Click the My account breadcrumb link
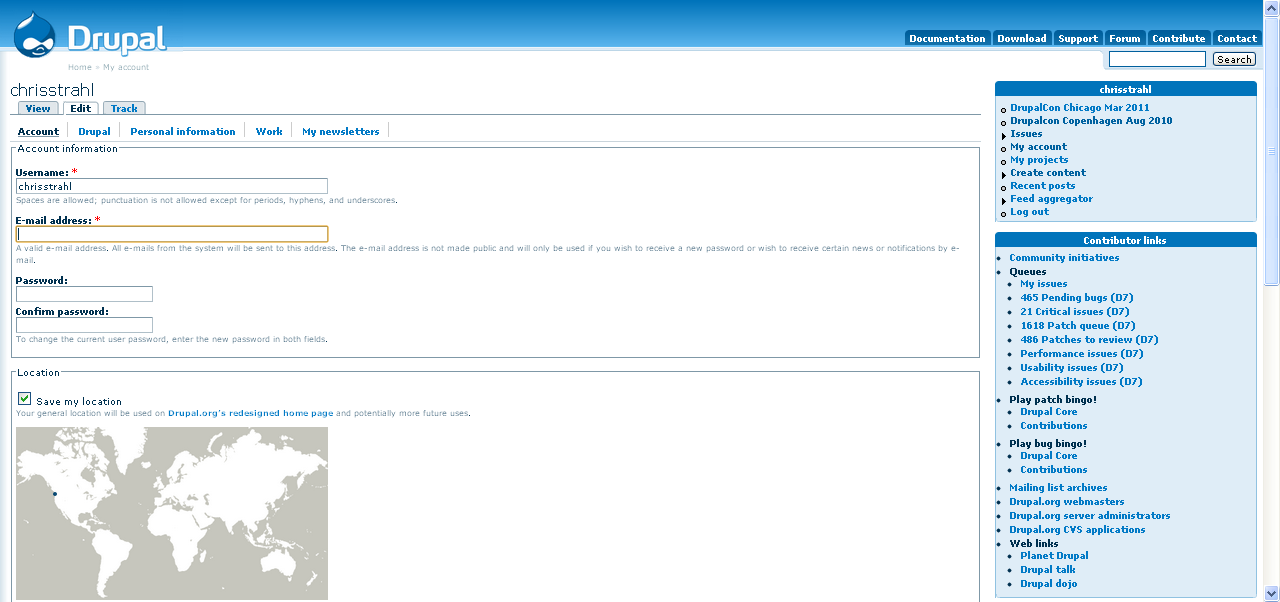This screenshot has width=1280, height=602. tap(126, 67)
